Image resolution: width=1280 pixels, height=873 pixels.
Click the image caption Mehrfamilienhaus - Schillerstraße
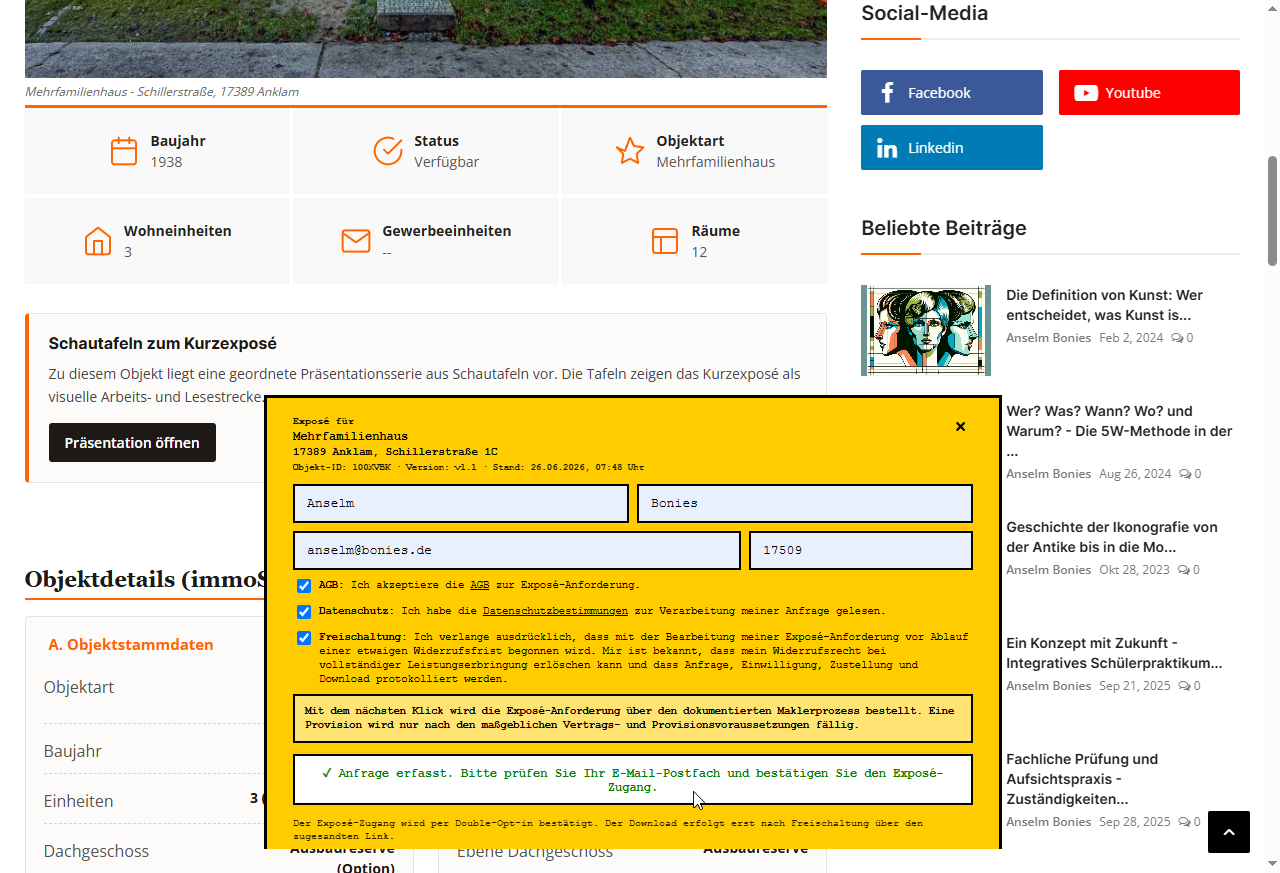coord(162,92)
